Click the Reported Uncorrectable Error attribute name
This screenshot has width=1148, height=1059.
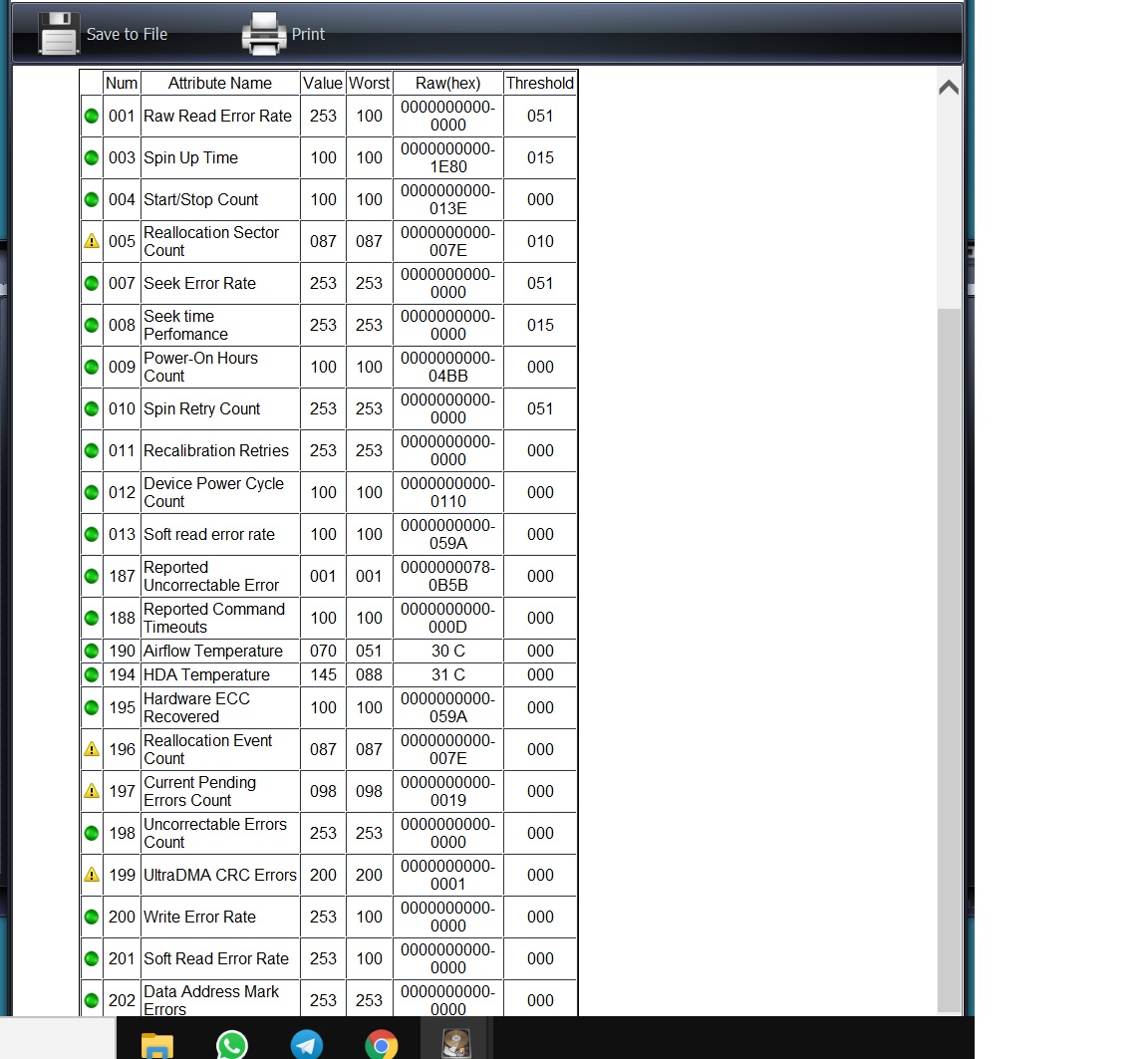coord(211,576)
